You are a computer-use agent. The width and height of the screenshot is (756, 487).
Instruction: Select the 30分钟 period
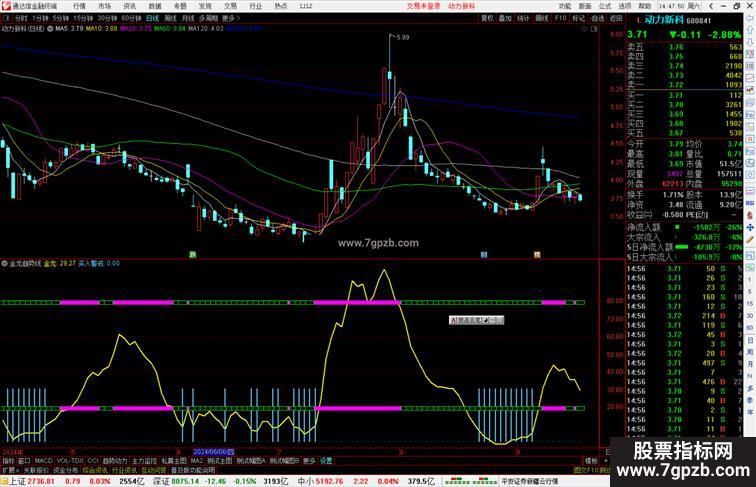[107, 18]
